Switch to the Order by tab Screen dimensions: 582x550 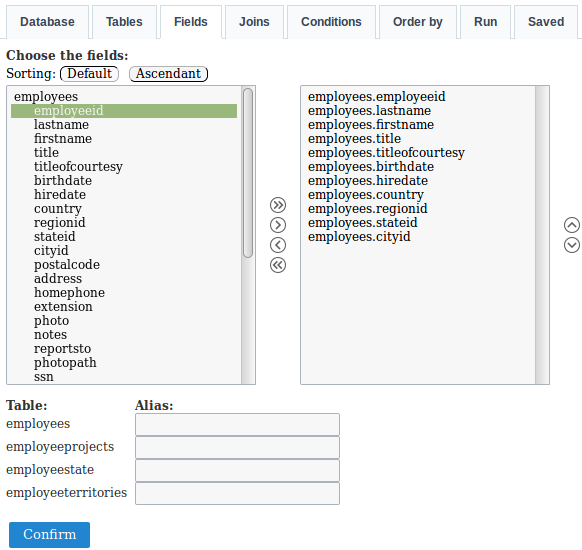418,22
